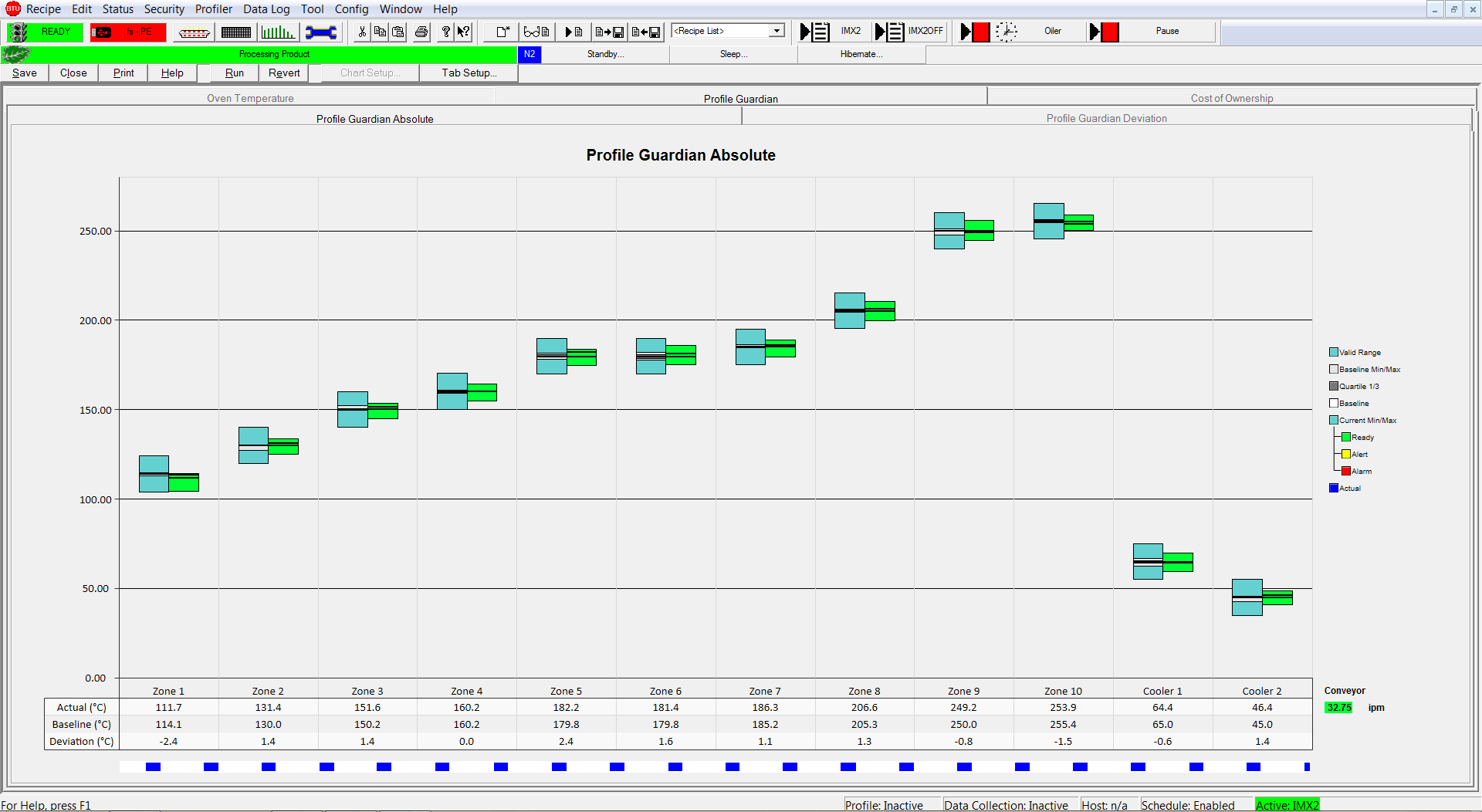This screenshot has width=1482, height=812.
Task: Click the scissors cut icon
Action: [362, 32]
